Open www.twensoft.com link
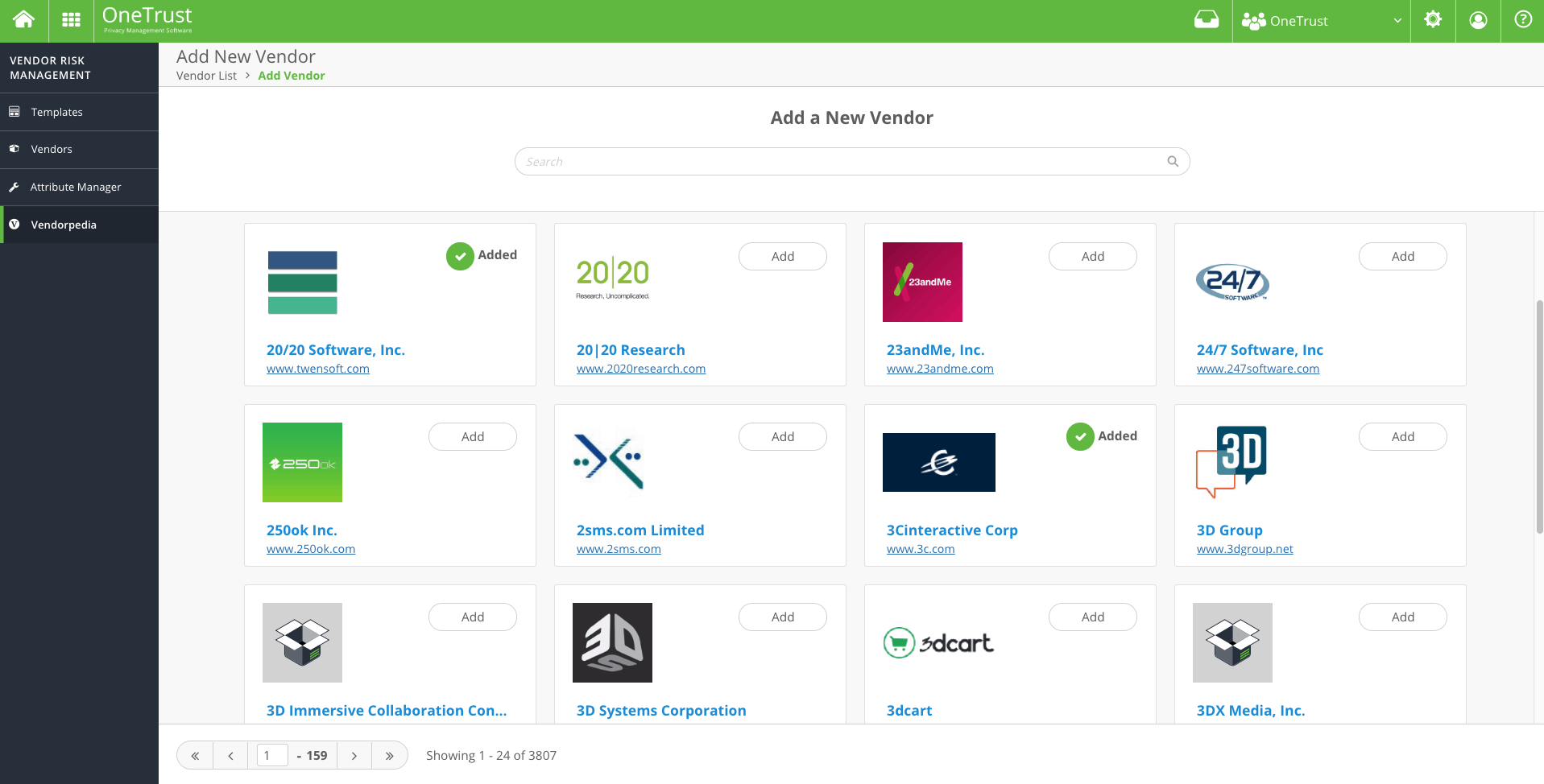The image size is (1544, 784). click(318, 369)
